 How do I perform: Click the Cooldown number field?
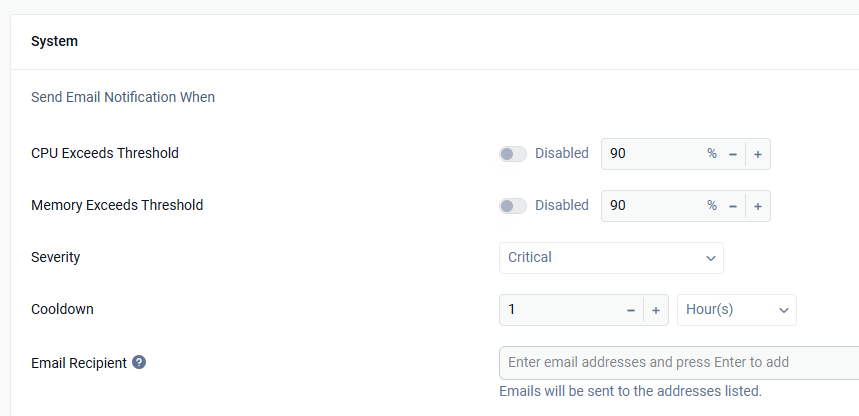tap(559, 310)
